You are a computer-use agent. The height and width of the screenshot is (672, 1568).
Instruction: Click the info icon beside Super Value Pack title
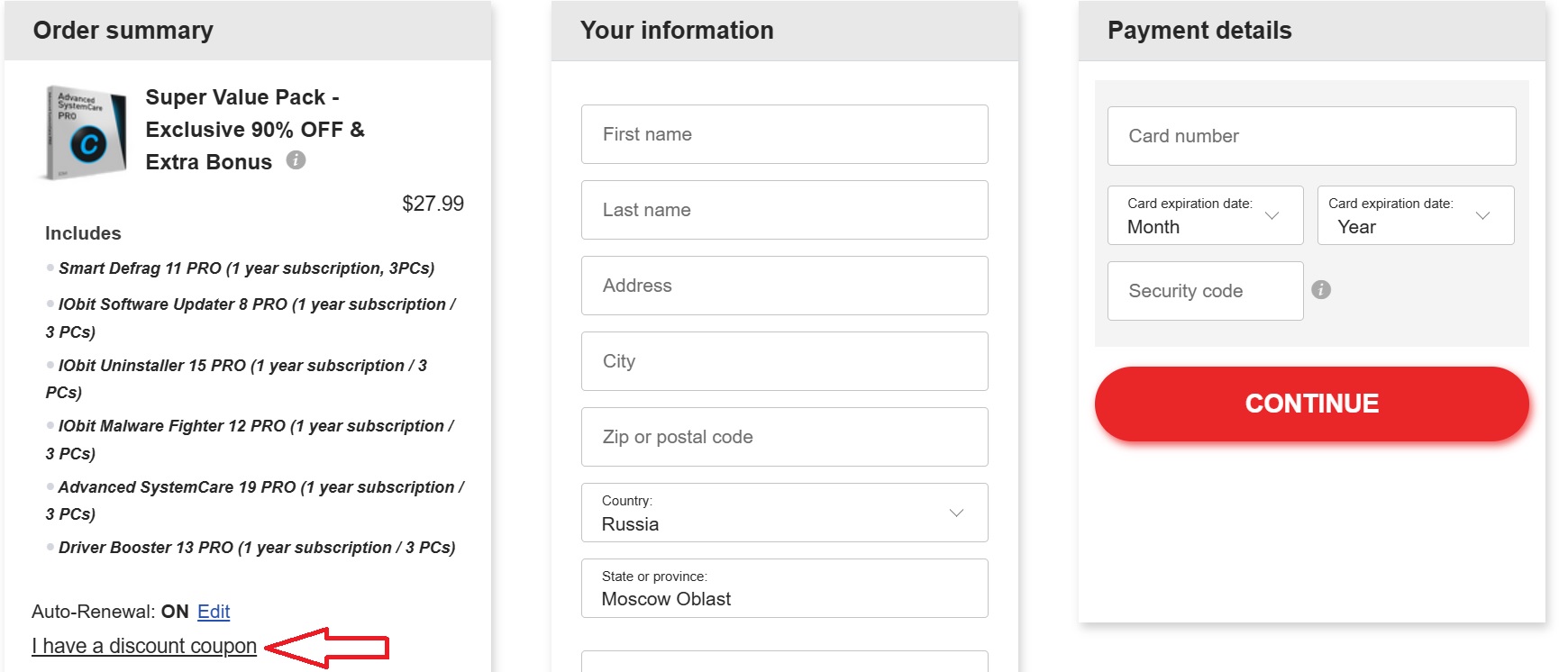296,160
